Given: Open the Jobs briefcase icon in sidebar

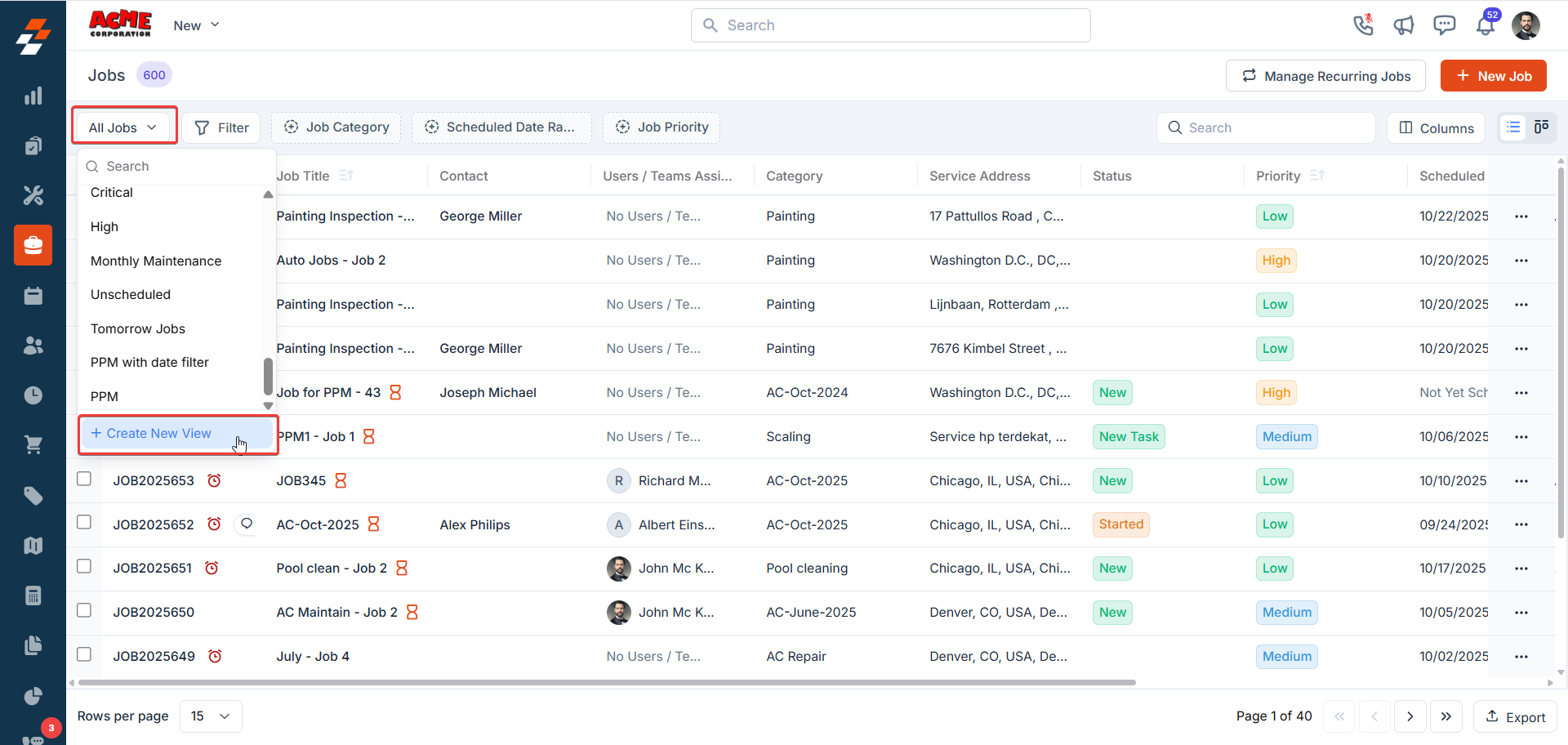Looking at the screenshot, I should click(x=33, y=245).
